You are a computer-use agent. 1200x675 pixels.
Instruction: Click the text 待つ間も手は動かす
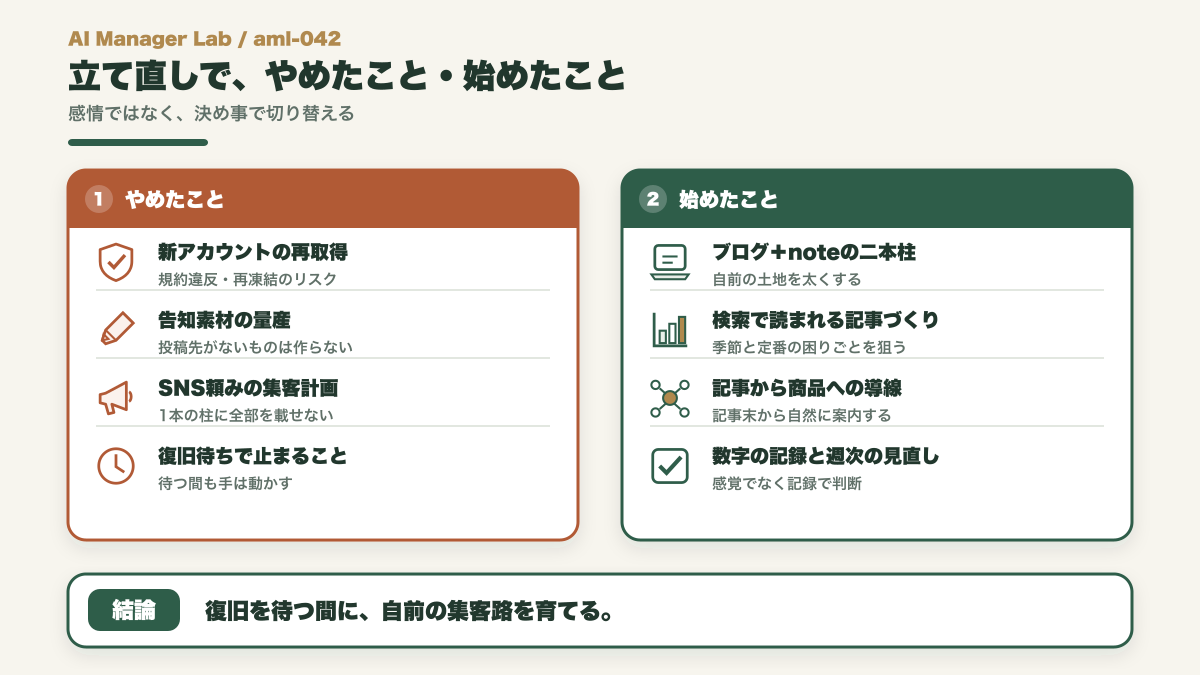tap(225, 483)
